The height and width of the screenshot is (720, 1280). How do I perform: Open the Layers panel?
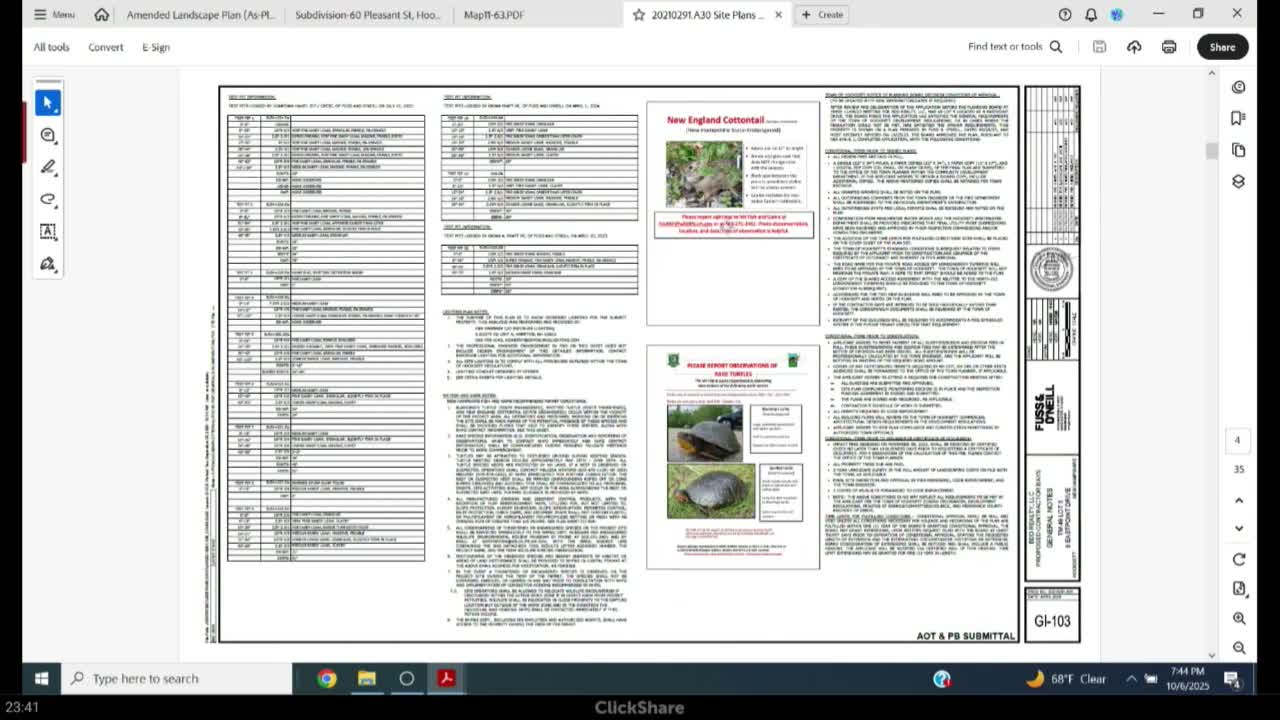pyautogui.click(x=1238, y=182)
